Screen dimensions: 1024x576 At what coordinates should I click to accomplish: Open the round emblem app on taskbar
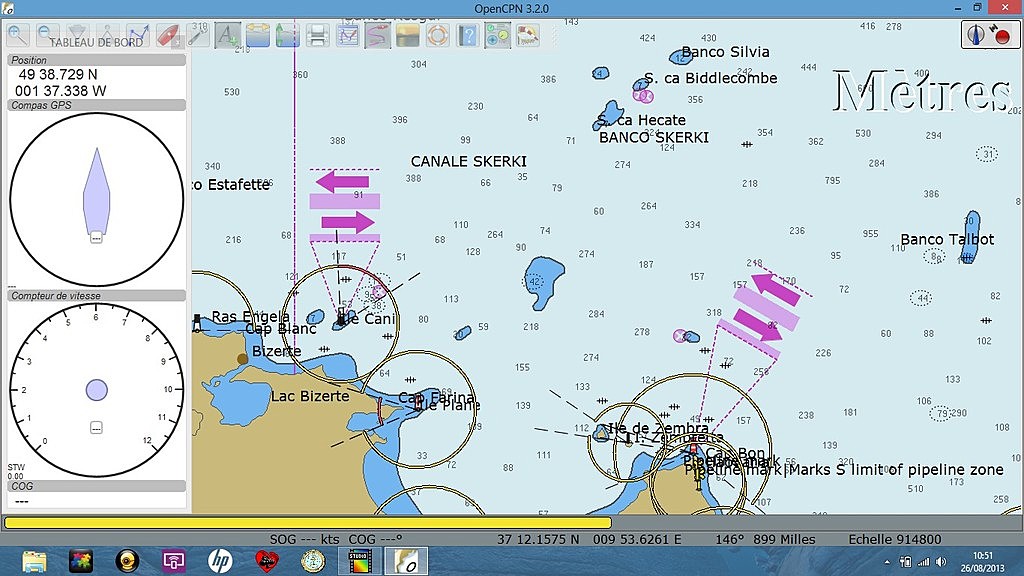click(313, 561)
